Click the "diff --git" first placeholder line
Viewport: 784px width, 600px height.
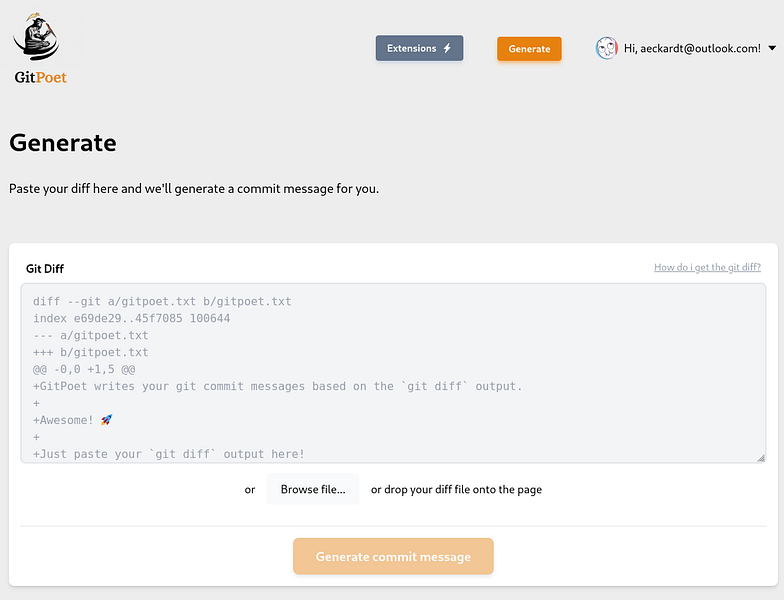click(x=162, y=301)
